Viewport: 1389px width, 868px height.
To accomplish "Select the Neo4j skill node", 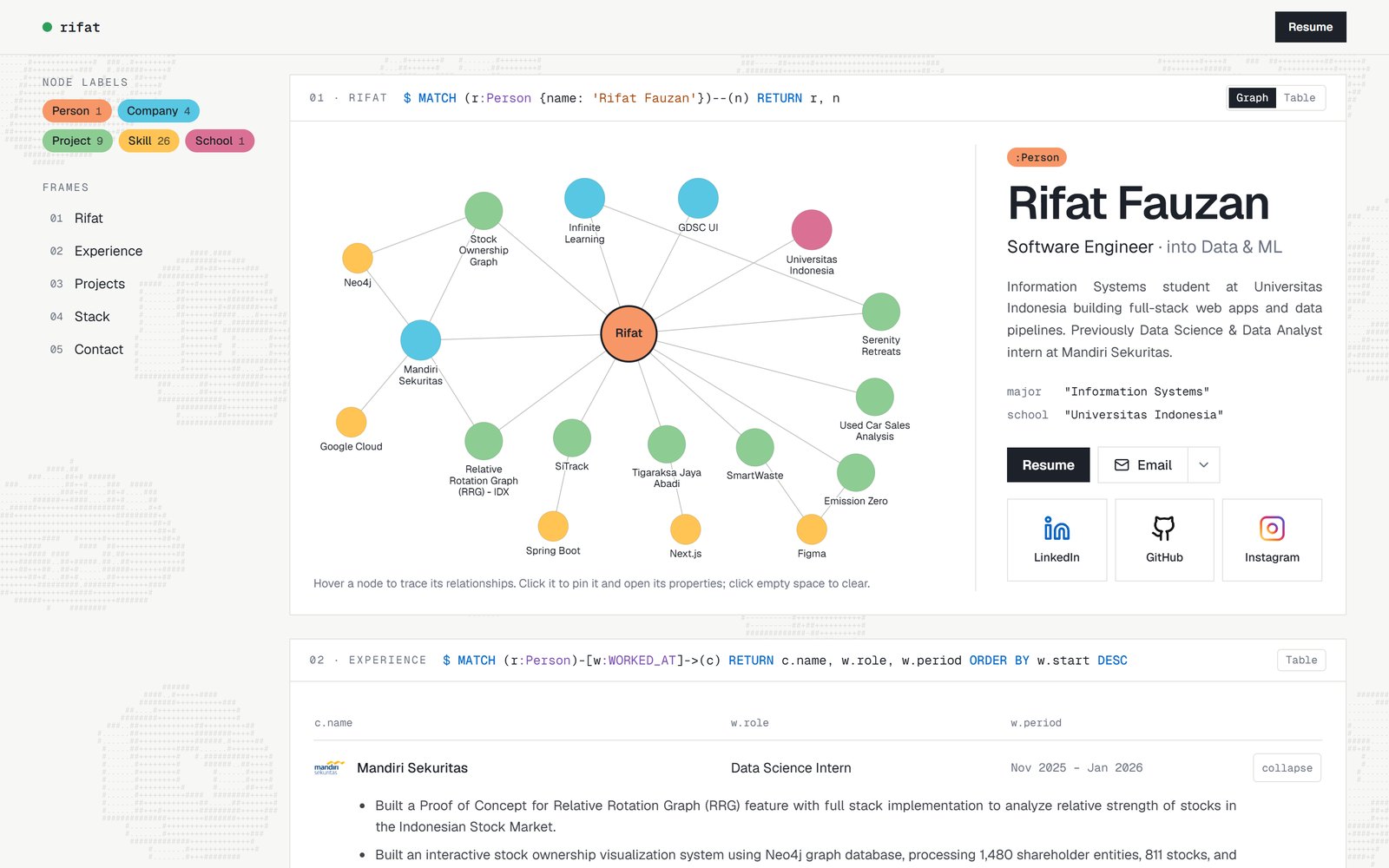I will pyautogui.click(x=358, y=259).
